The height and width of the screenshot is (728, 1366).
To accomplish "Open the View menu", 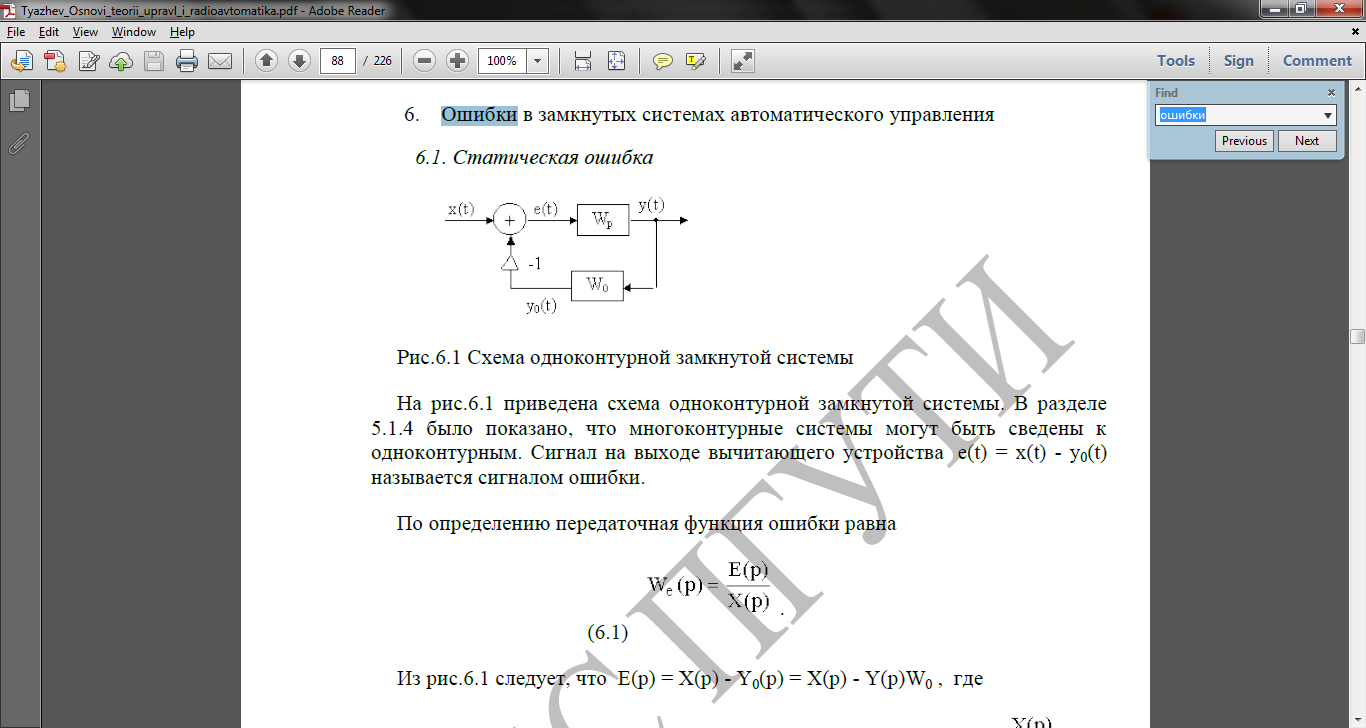I will coord(85,32).
